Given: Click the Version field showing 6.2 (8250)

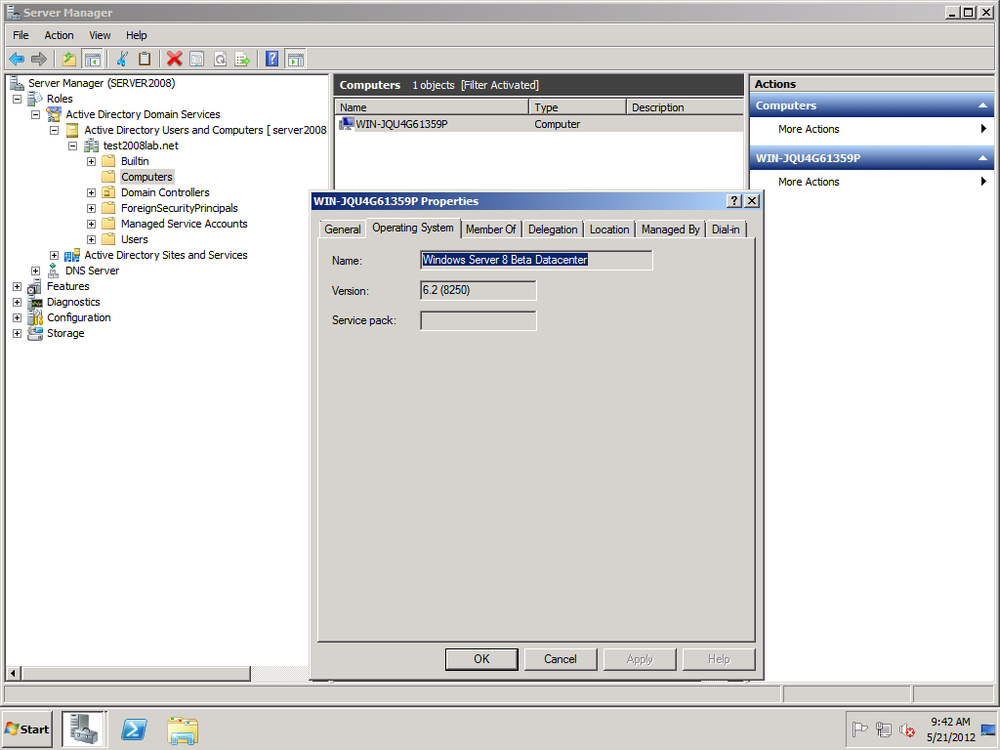Looking at the screenshot, I should pyautogui.click(x=478, y=290).
